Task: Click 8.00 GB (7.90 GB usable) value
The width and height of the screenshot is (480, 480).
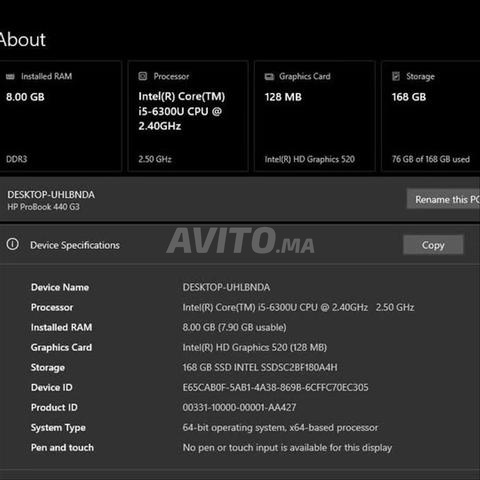Action: click(234, 327)
